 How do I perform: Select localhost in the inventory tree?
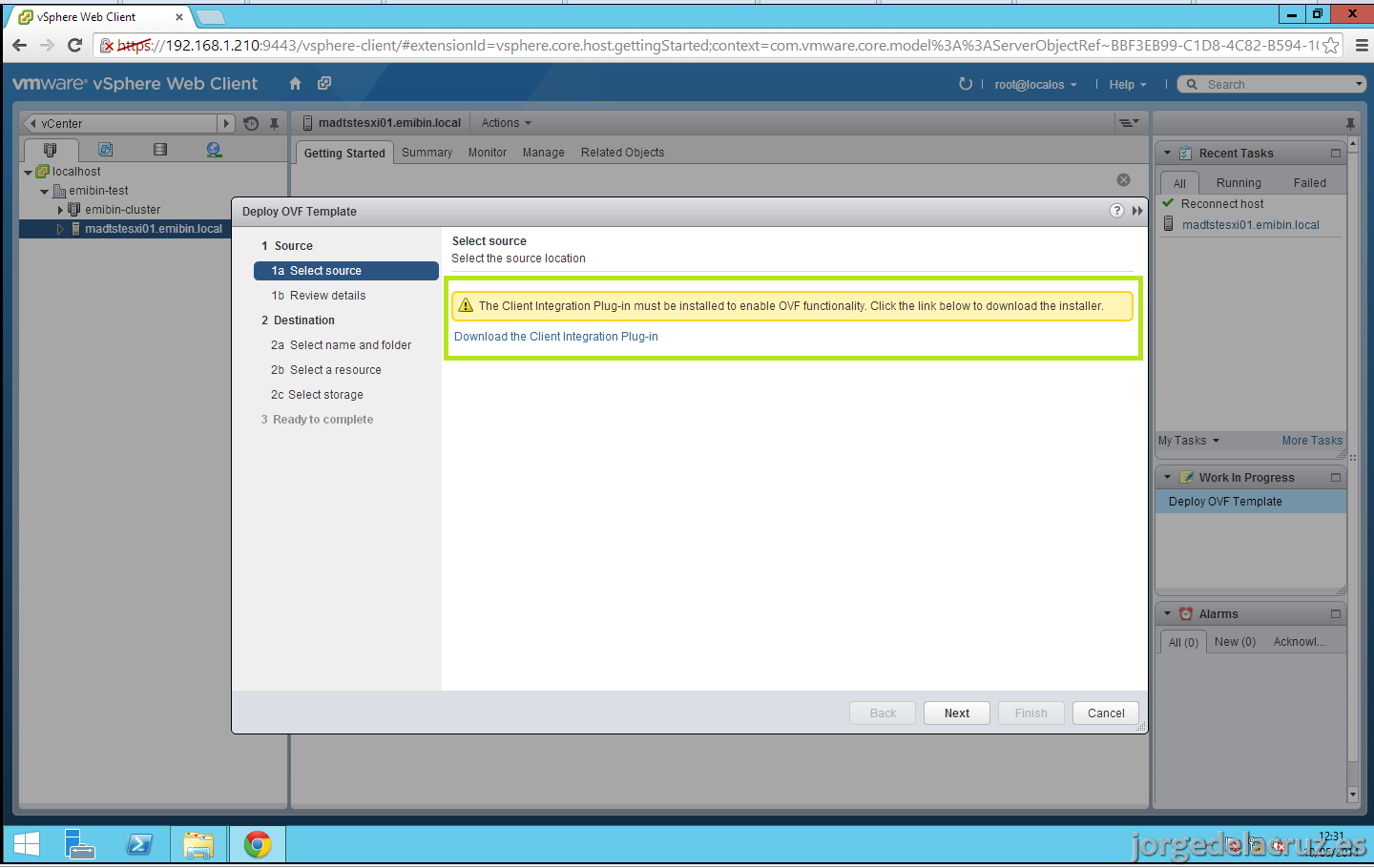click(76, 172)
